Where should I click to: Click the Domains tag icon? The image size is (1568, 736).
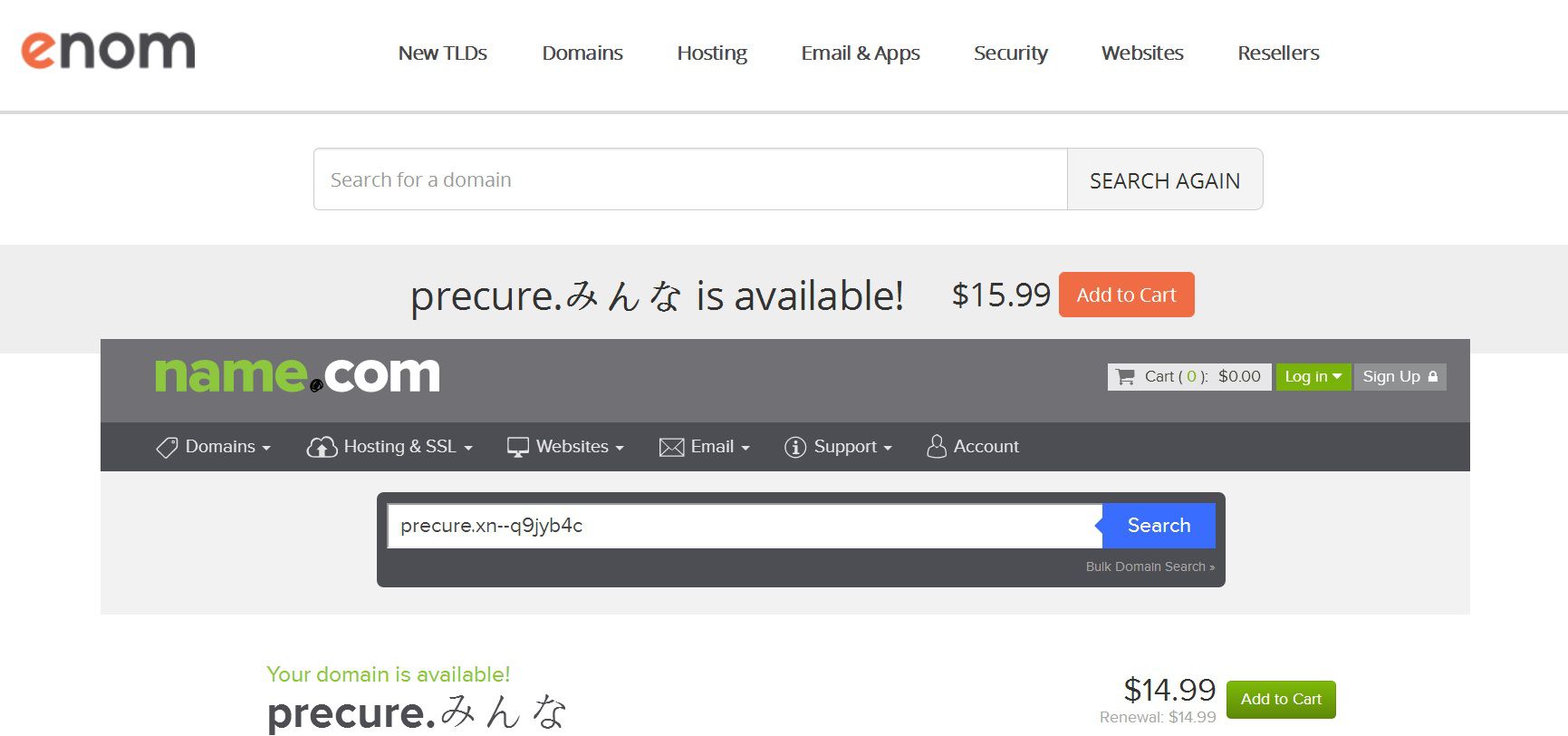(167, 447)
